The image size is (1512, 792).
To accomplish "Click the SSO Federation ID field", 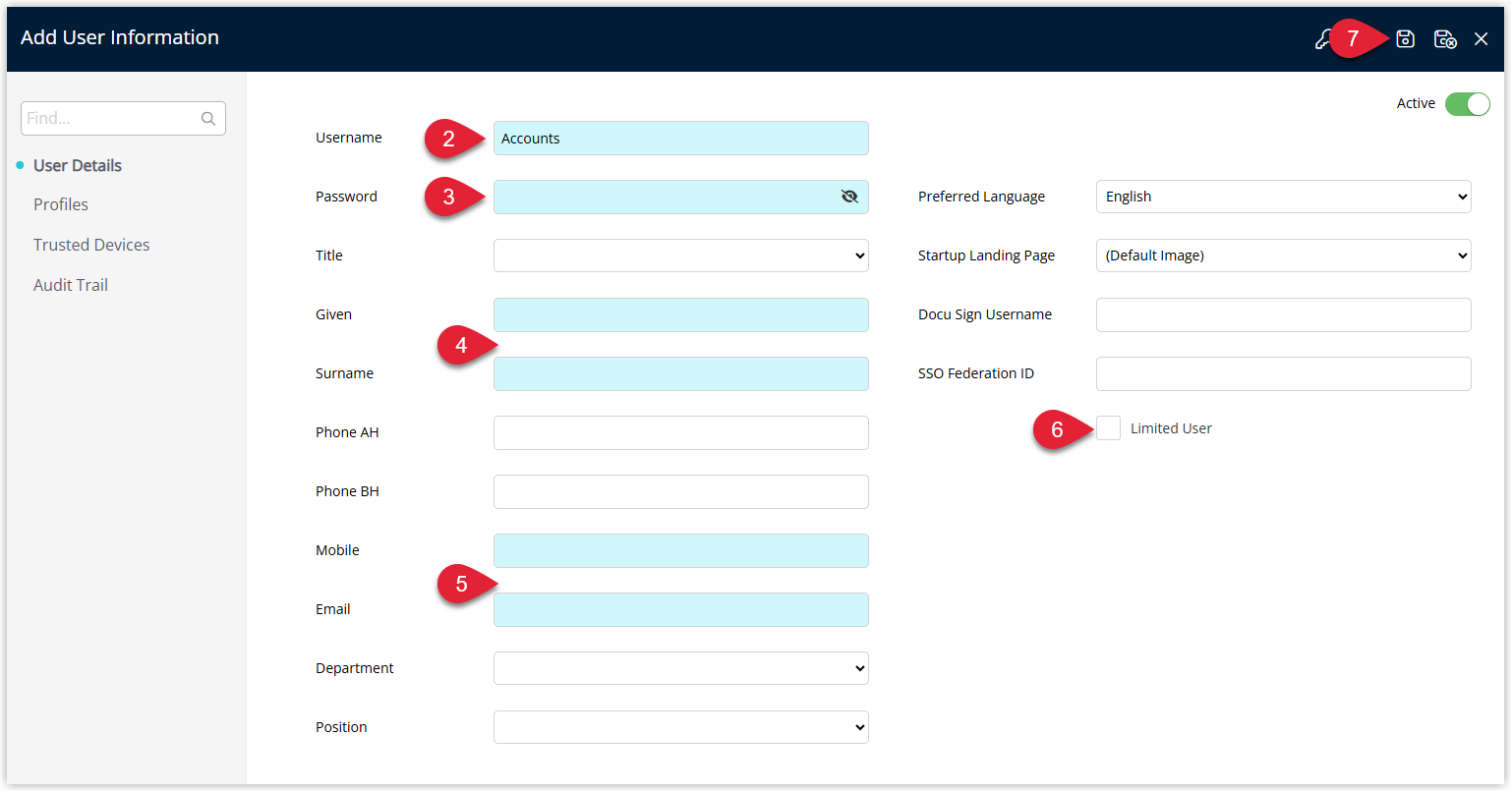I will coord(1284,373).
